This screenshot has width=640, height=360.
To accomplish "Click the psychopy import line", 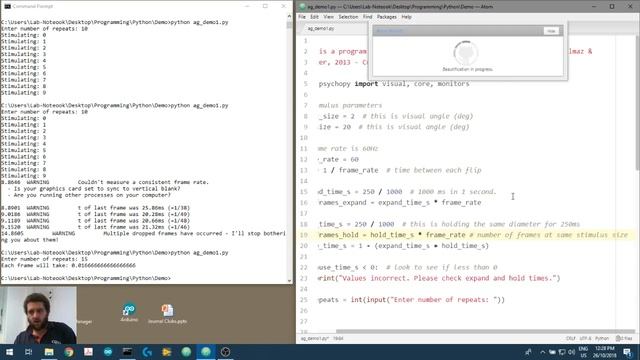I will click(x=394, y=84).
